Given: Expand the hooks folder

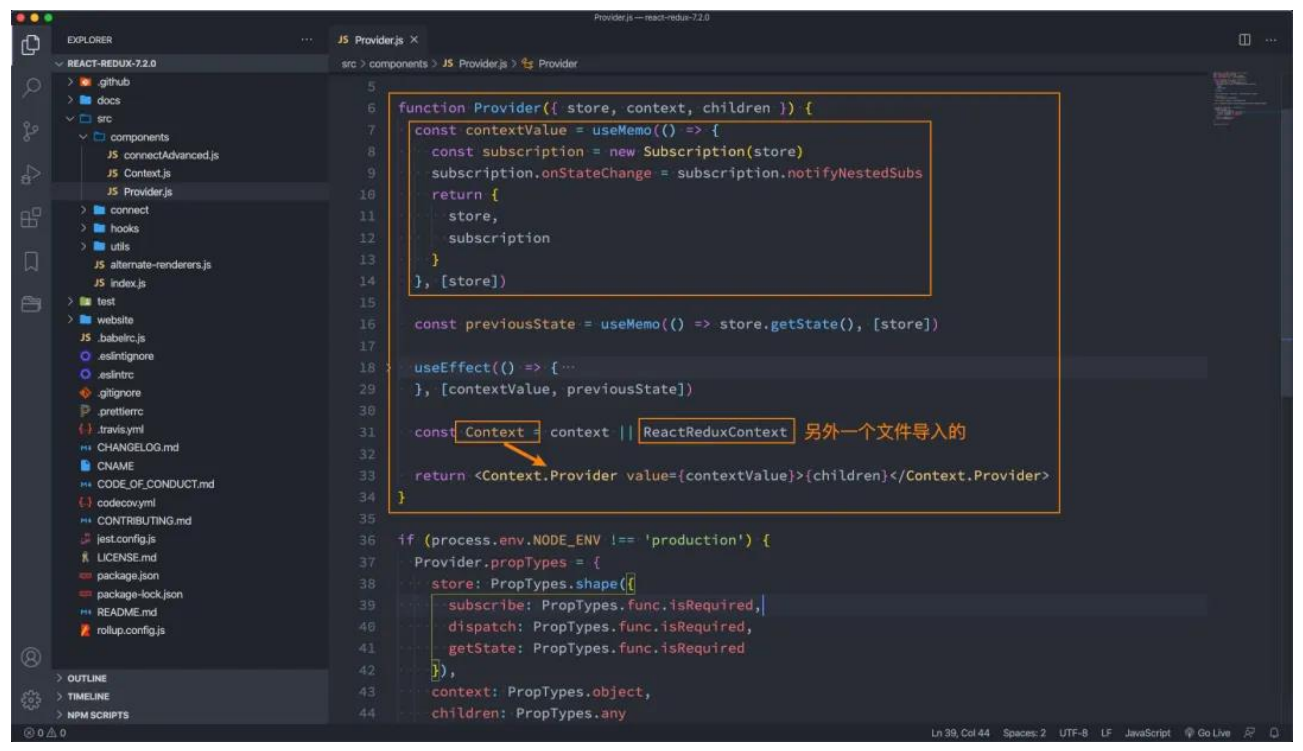Looking at the screenshot, I should pos(192,228).
